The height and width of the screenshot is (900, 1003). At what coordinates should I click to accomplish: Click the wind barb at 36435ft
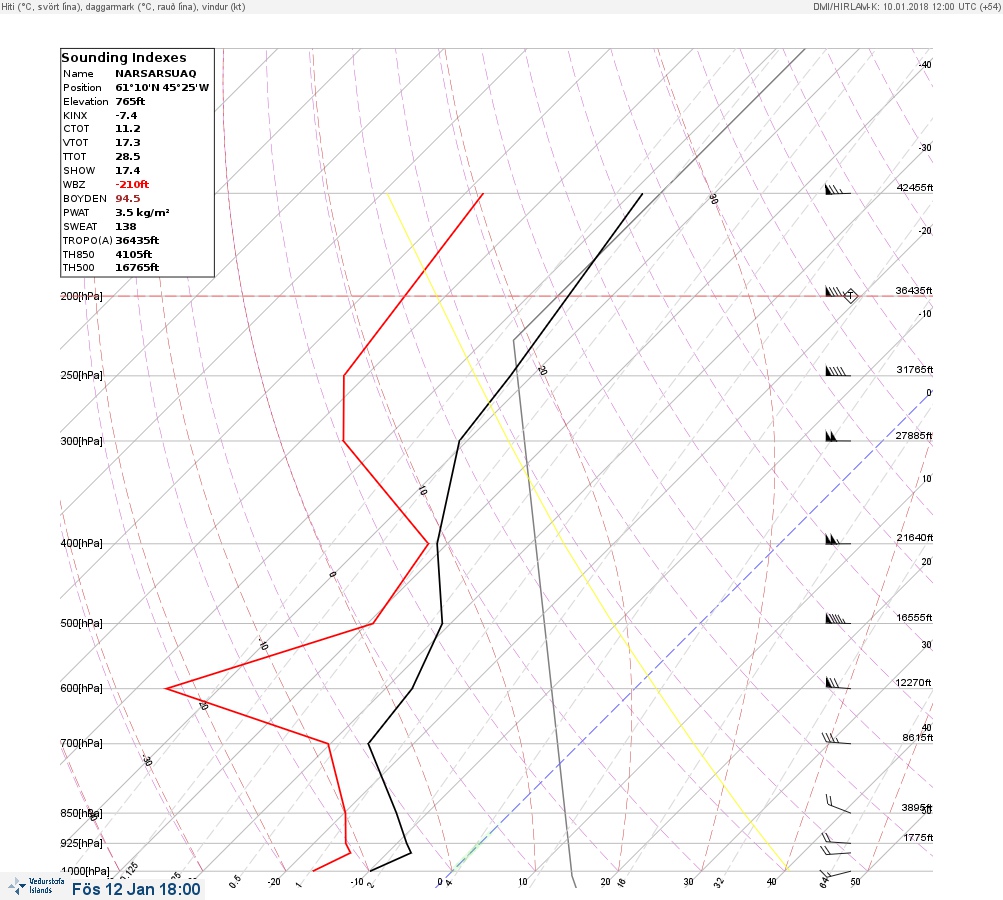[835, 292]
